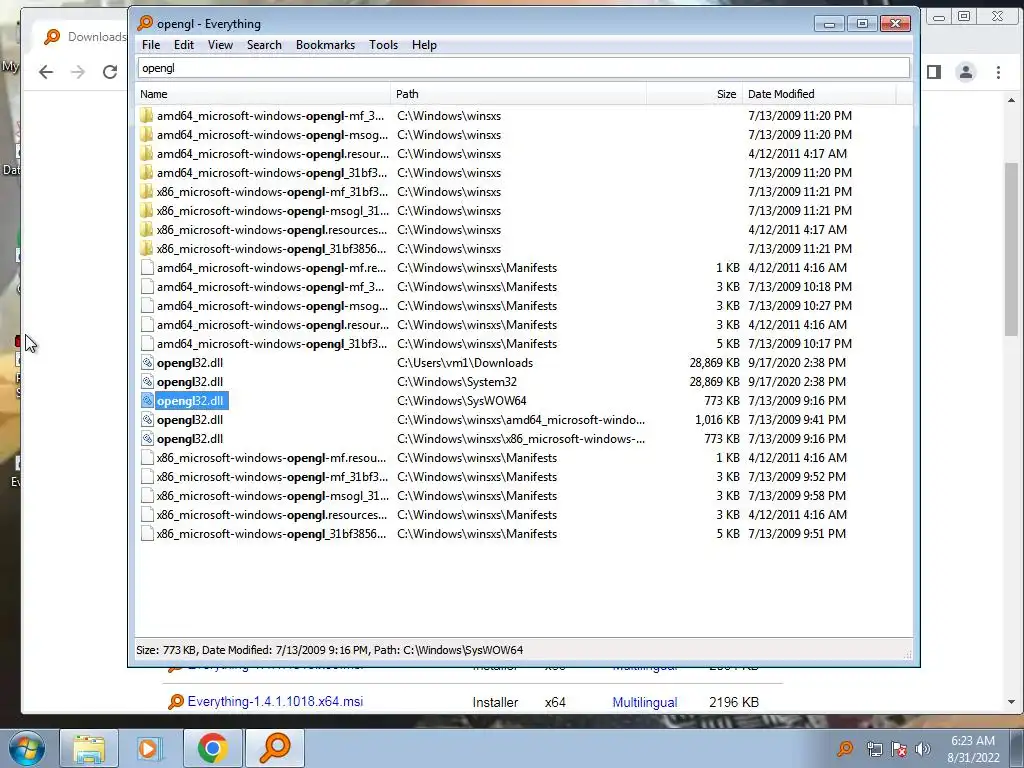Open the Windows Start menu

click(26, 748)
